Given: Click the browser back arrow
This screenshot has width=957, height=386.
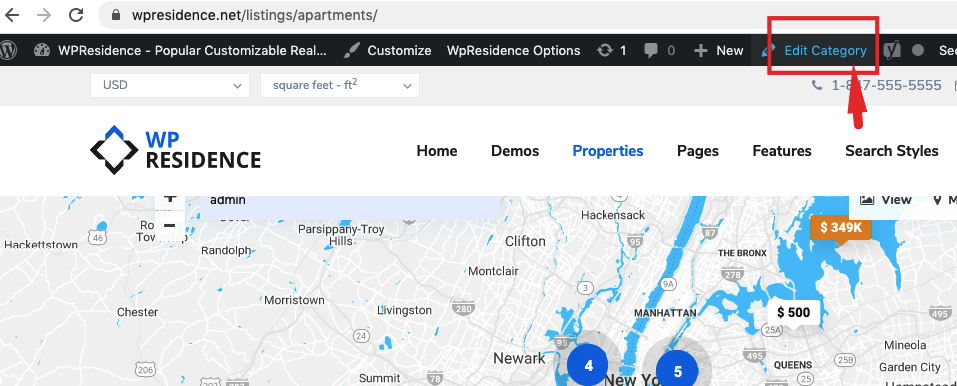Looking at the screenshot, I should [x=12, y=15].
